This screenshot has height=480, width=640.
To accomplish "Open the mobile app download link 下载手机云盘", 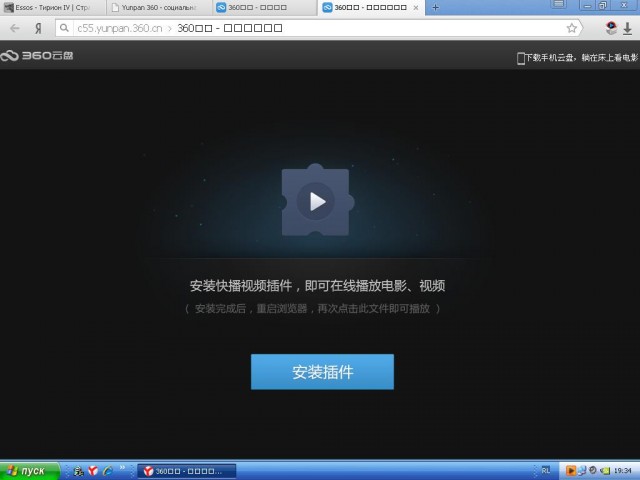I will coord(574,58).
